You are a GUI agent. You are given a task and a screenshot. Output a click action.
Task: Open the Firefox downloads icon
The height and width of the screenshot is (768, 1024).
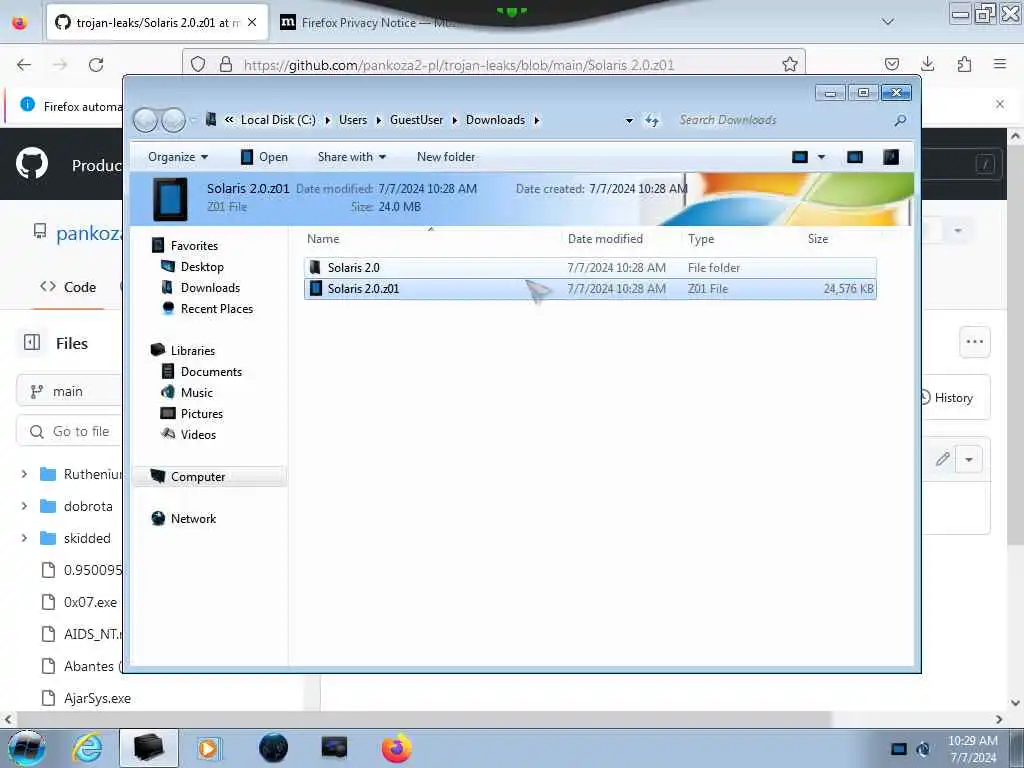click(927, 64)
